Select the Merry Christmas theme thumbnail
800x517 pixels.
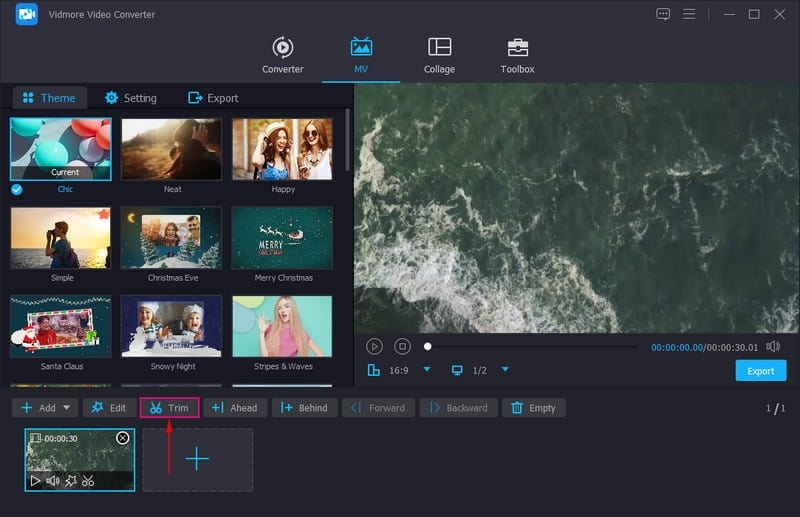tap(281, 238)
